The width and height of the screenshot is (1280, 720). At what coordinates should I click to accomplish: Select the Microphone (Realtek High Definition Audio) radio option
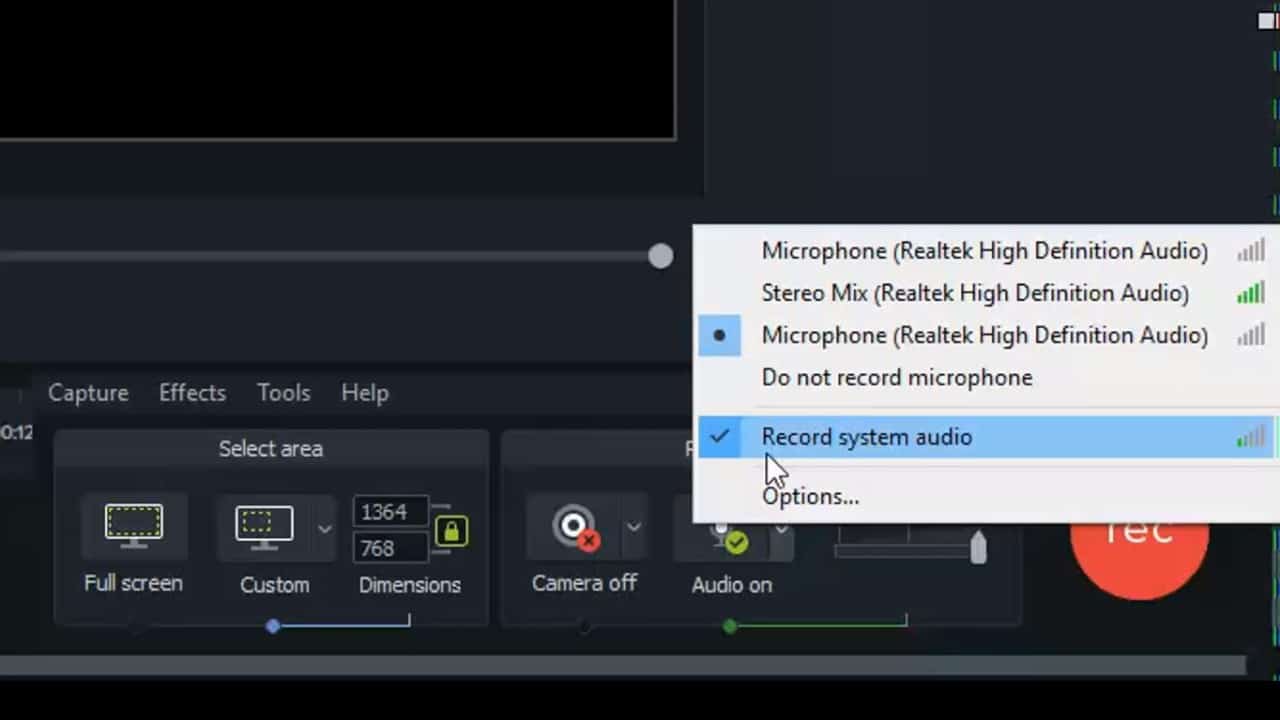point(984,335)
